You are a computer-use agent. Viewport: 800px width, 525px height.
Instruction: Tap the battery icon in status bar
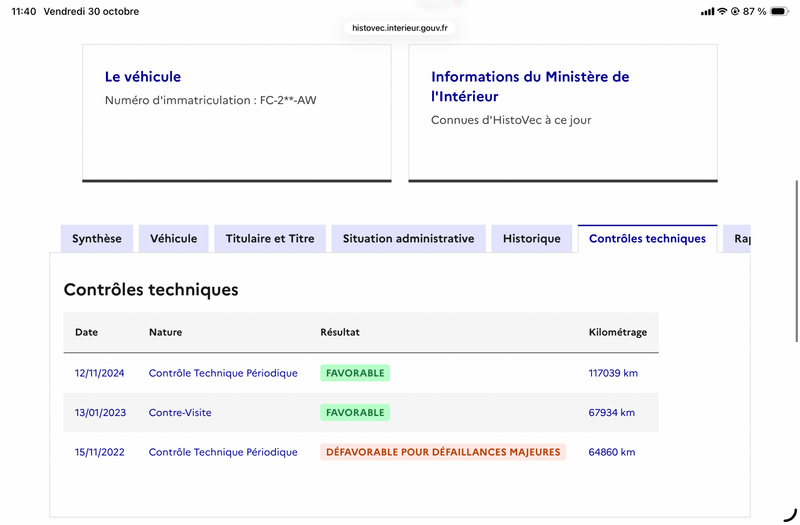tap(780, 11)
